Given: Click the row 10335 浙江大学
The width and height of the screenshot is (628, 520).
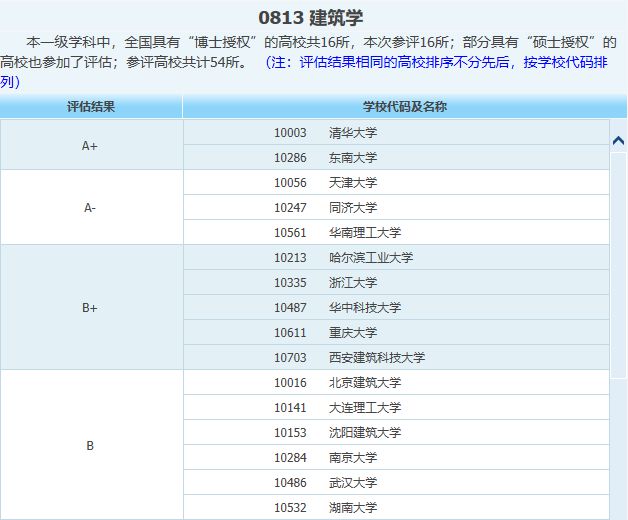Looking at the screenshot, I should coord(396,282).
